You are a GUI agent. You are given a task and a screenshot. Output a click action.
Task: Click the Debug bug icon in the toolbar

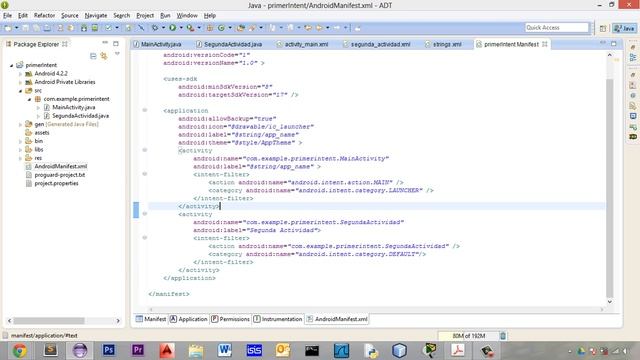coord(155,28)
